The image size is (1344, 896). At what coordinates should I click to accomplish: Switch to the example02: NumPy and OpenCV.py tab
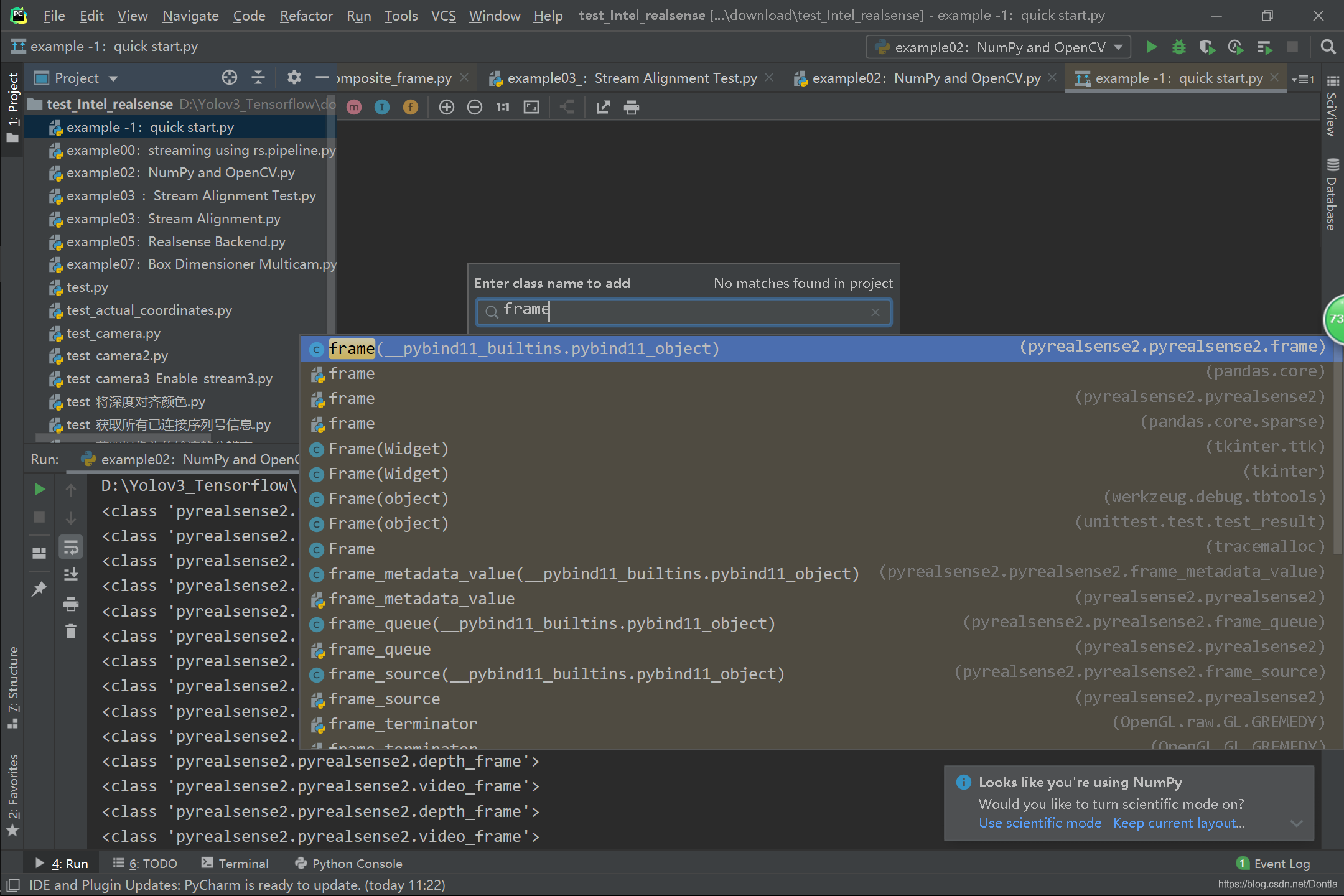tap(921, 77)
